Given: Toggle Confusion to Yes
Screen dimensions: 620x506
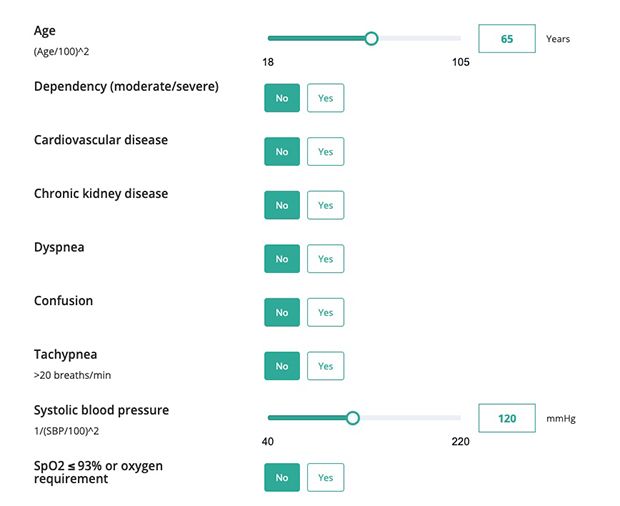Looking at the screenshot, I should [325, 313].
